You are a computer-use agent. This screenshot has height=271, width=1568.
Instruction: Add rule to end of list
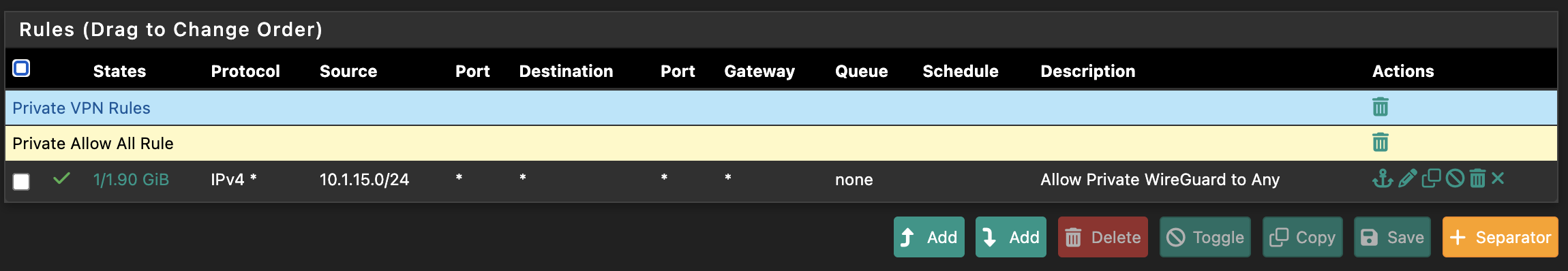[1011, 237]
